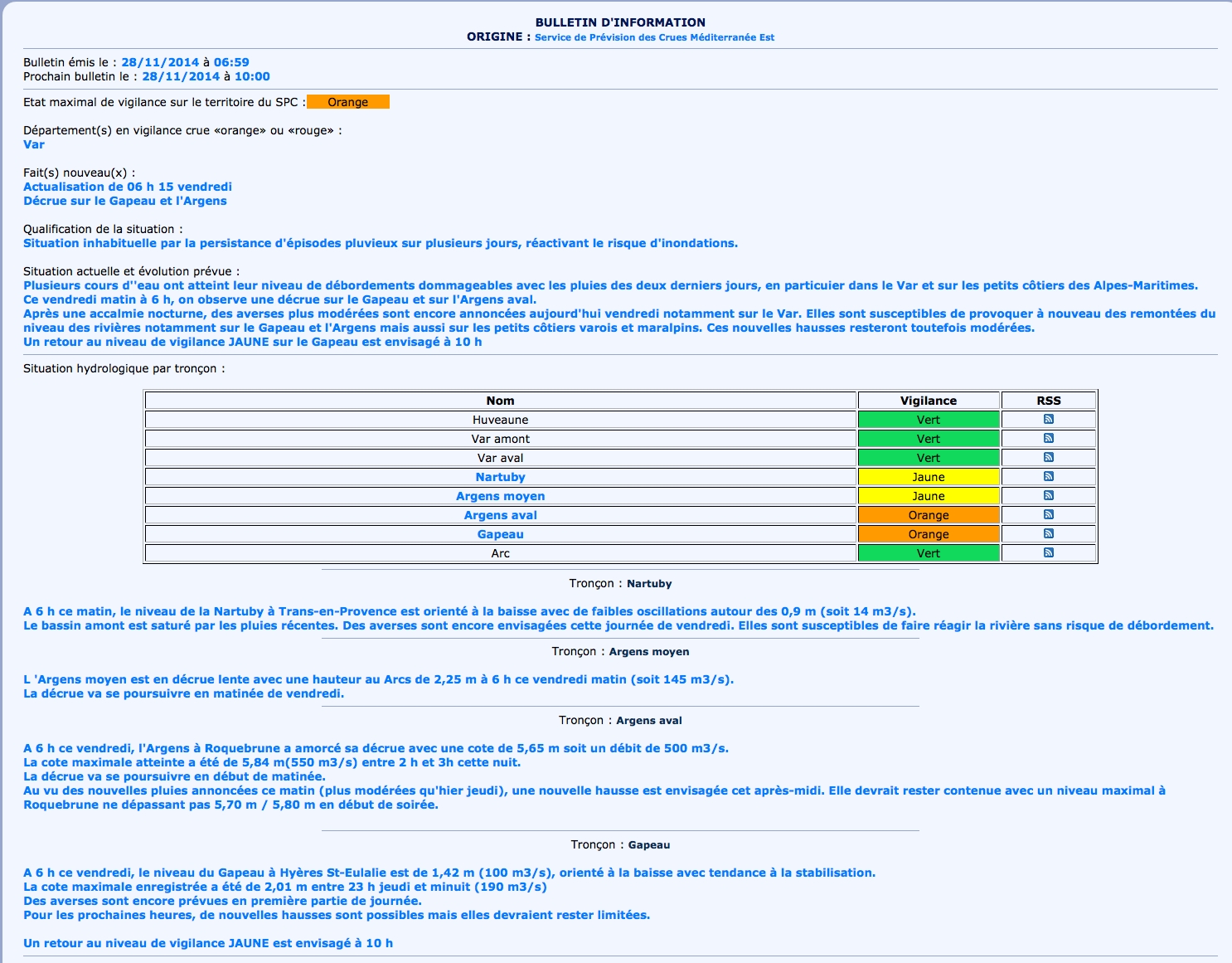The width and height of the screenshot is (1232, 963).
Task: Follow the Nartuby link in the table
Action: (x=500, y=477)
